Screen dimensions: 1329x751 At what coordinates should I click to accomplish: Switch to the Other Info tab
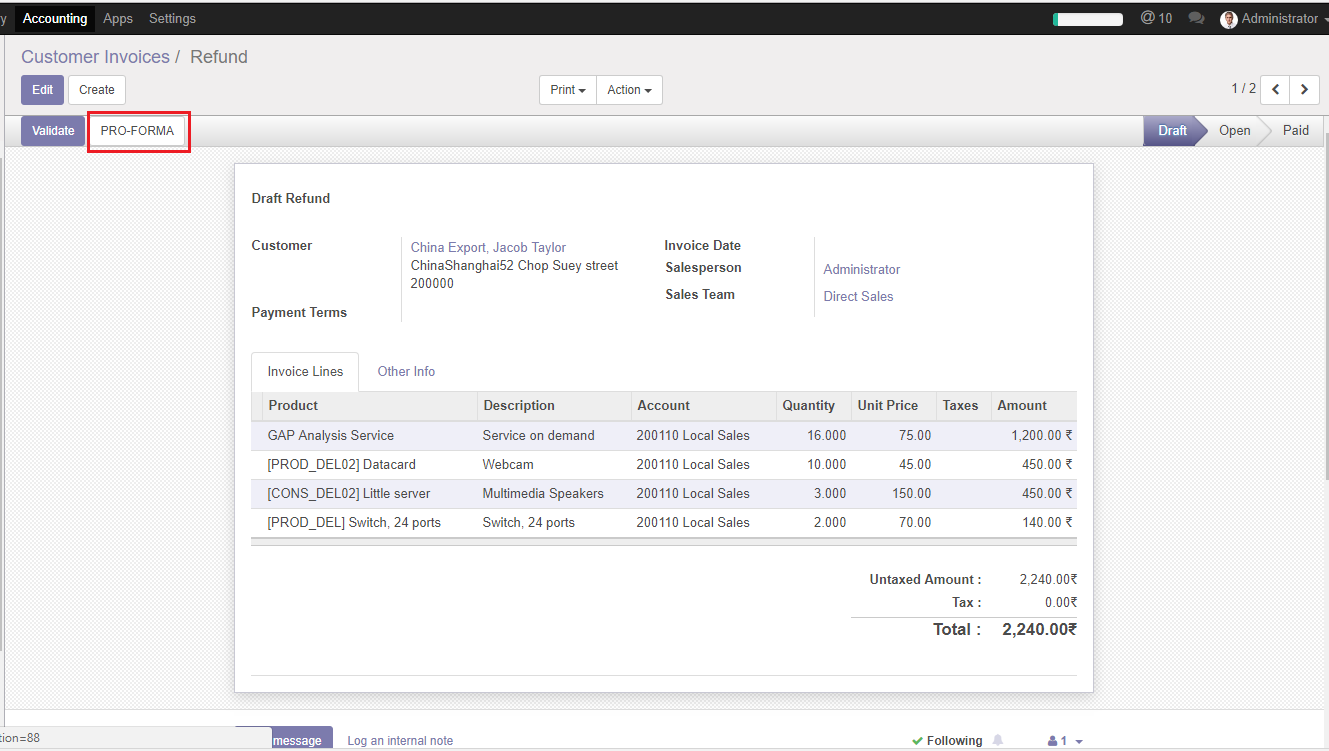pos(406,371)
